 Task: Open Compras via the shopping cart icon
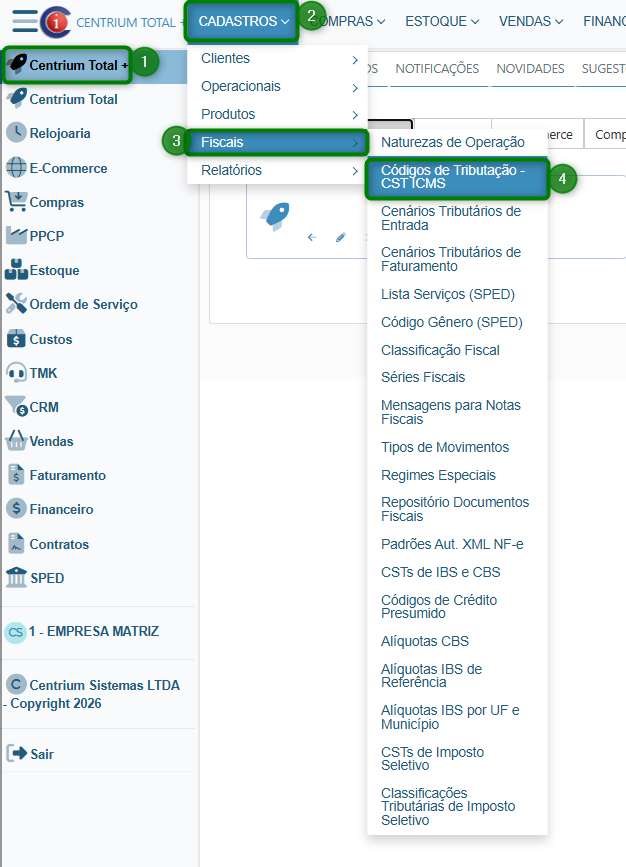click(x=16, y=202)
